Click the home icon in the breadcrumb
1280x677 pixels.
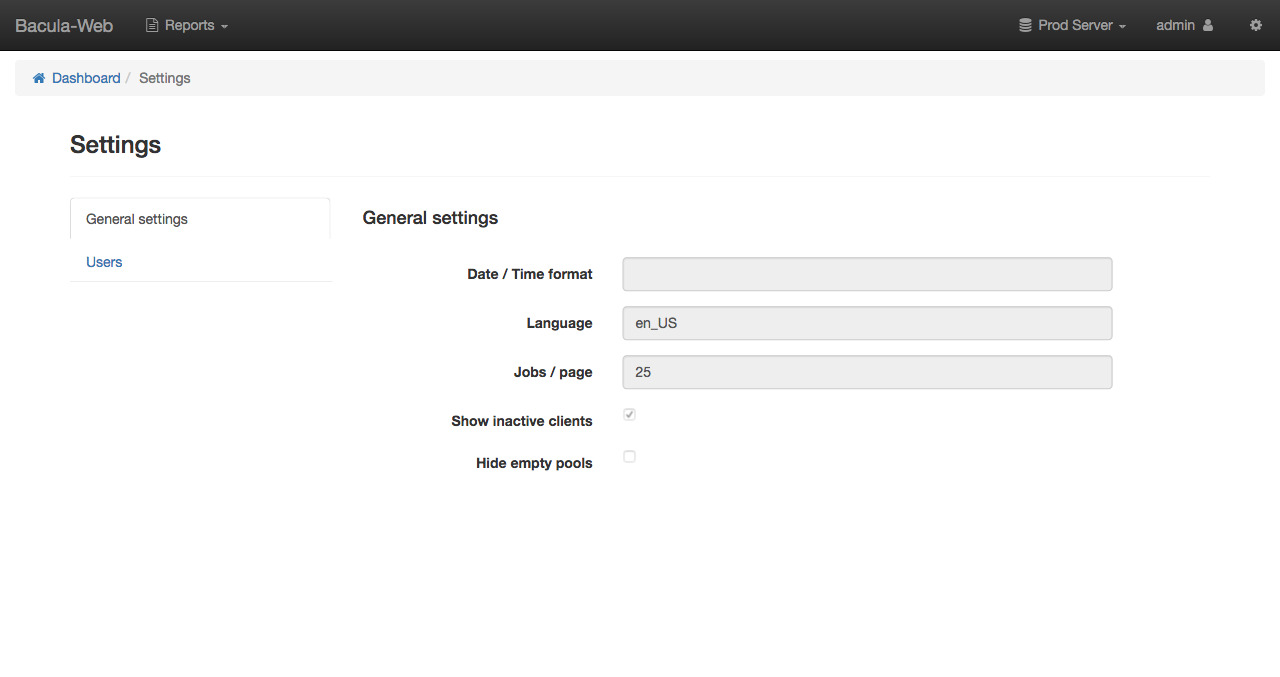click(39, 78)
